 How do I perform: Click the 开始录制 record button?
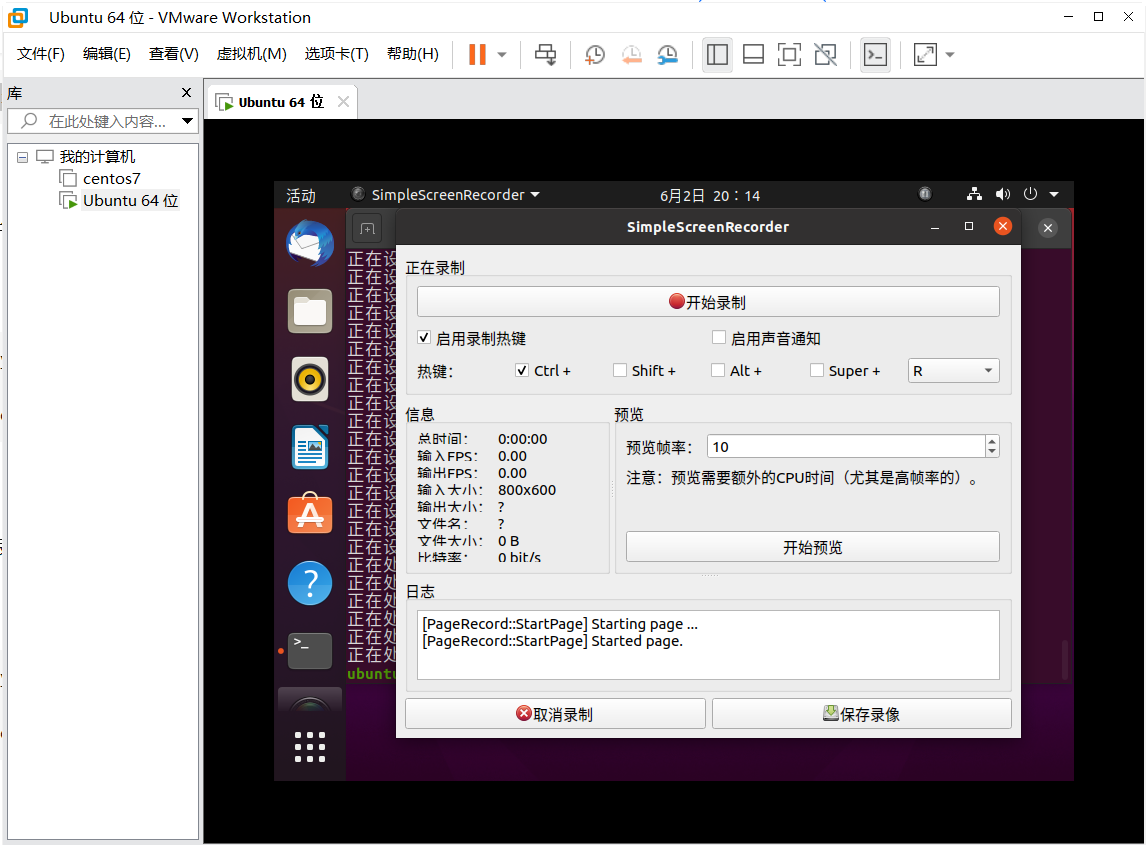[707, 301]
